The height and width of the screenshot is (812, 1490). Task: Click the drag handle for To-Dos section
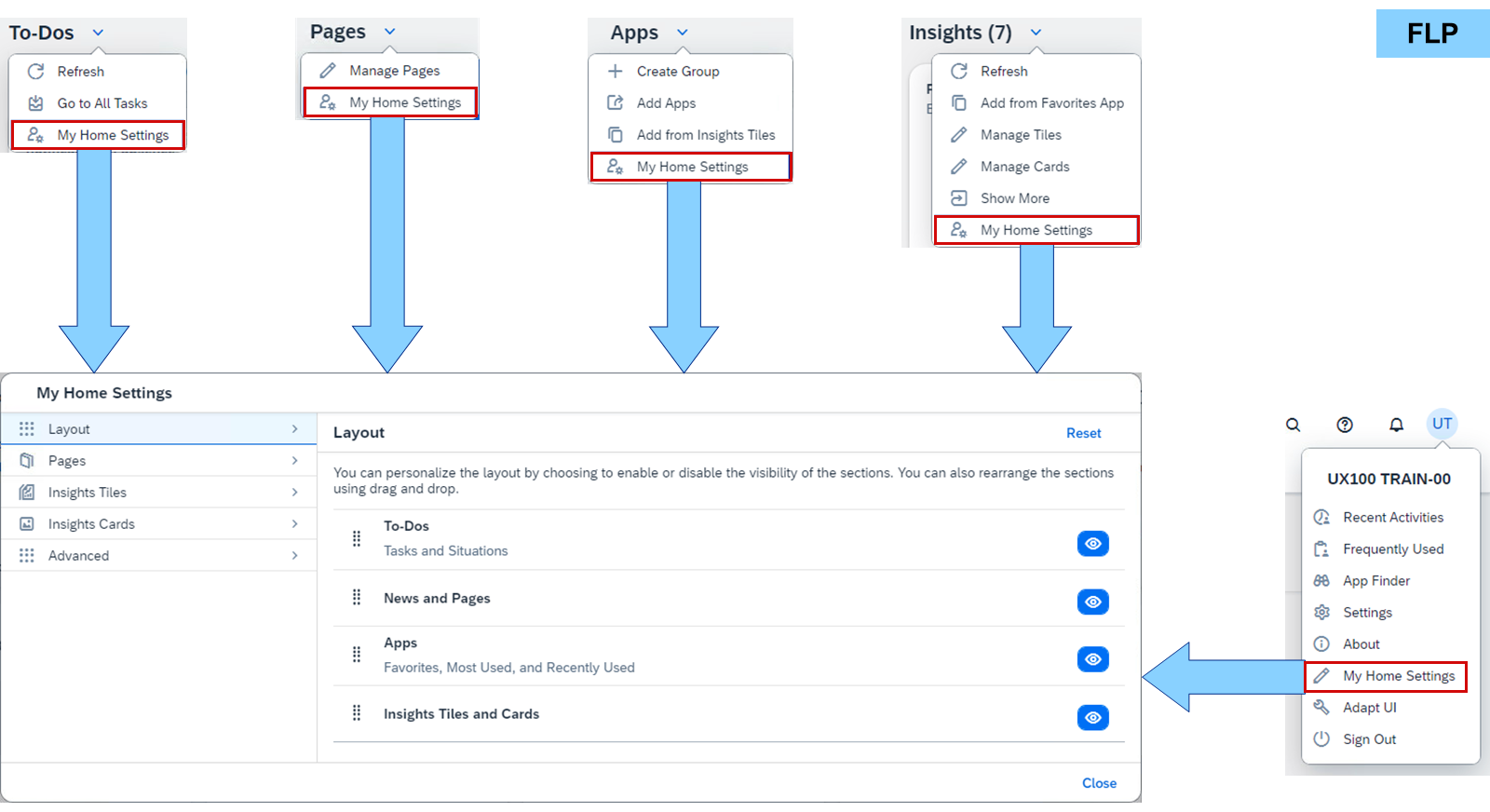click(357, 538)
